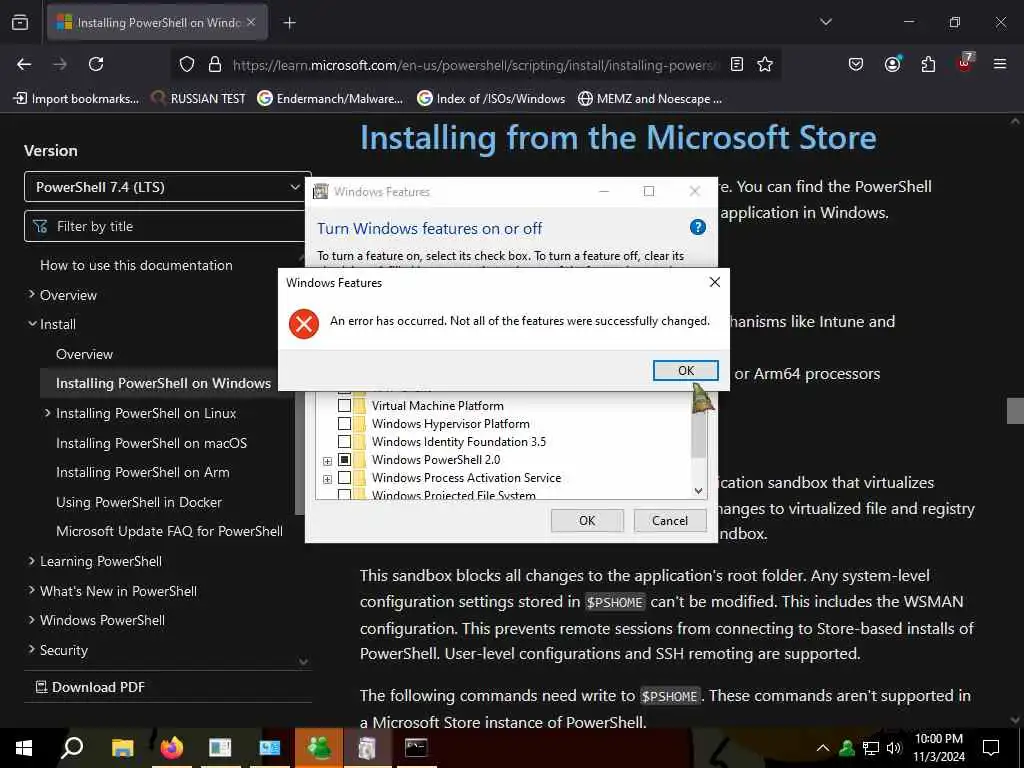Reload the page with the refresh icon
Viewport: 1024px width, 768px height.
(96, 64)
